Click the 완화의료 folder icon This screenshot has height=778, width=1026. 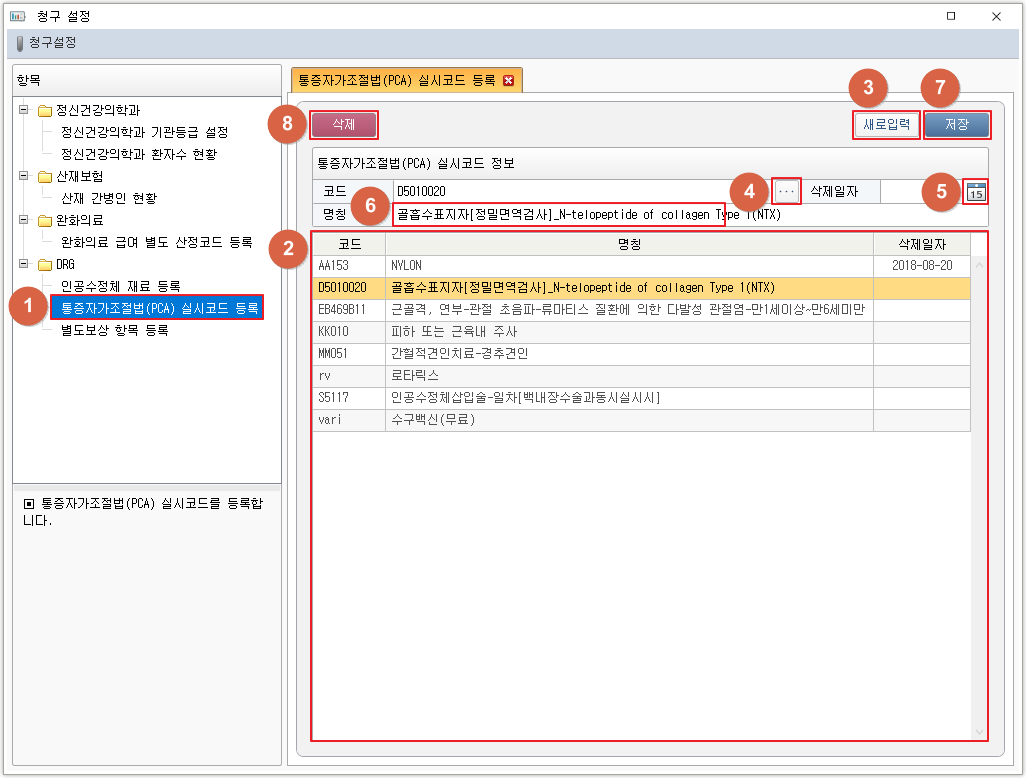pos(44,220)
